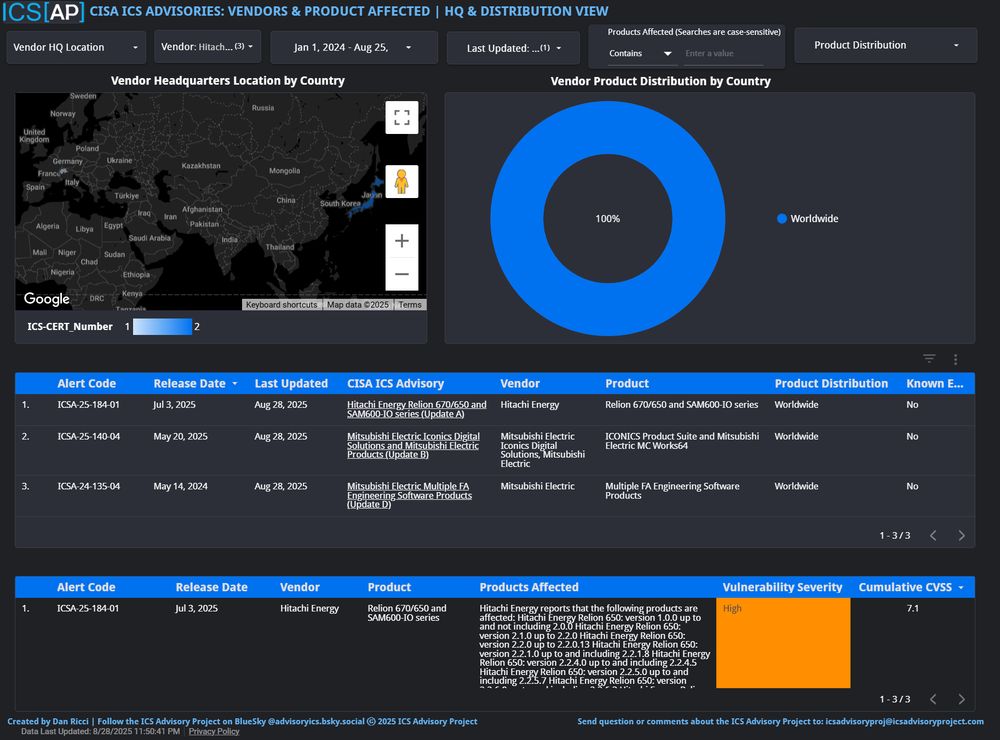Sort by Last Updated column header
Image resolution: width=1000 pixels, height=740 pixels.
(x=291, y=383)
